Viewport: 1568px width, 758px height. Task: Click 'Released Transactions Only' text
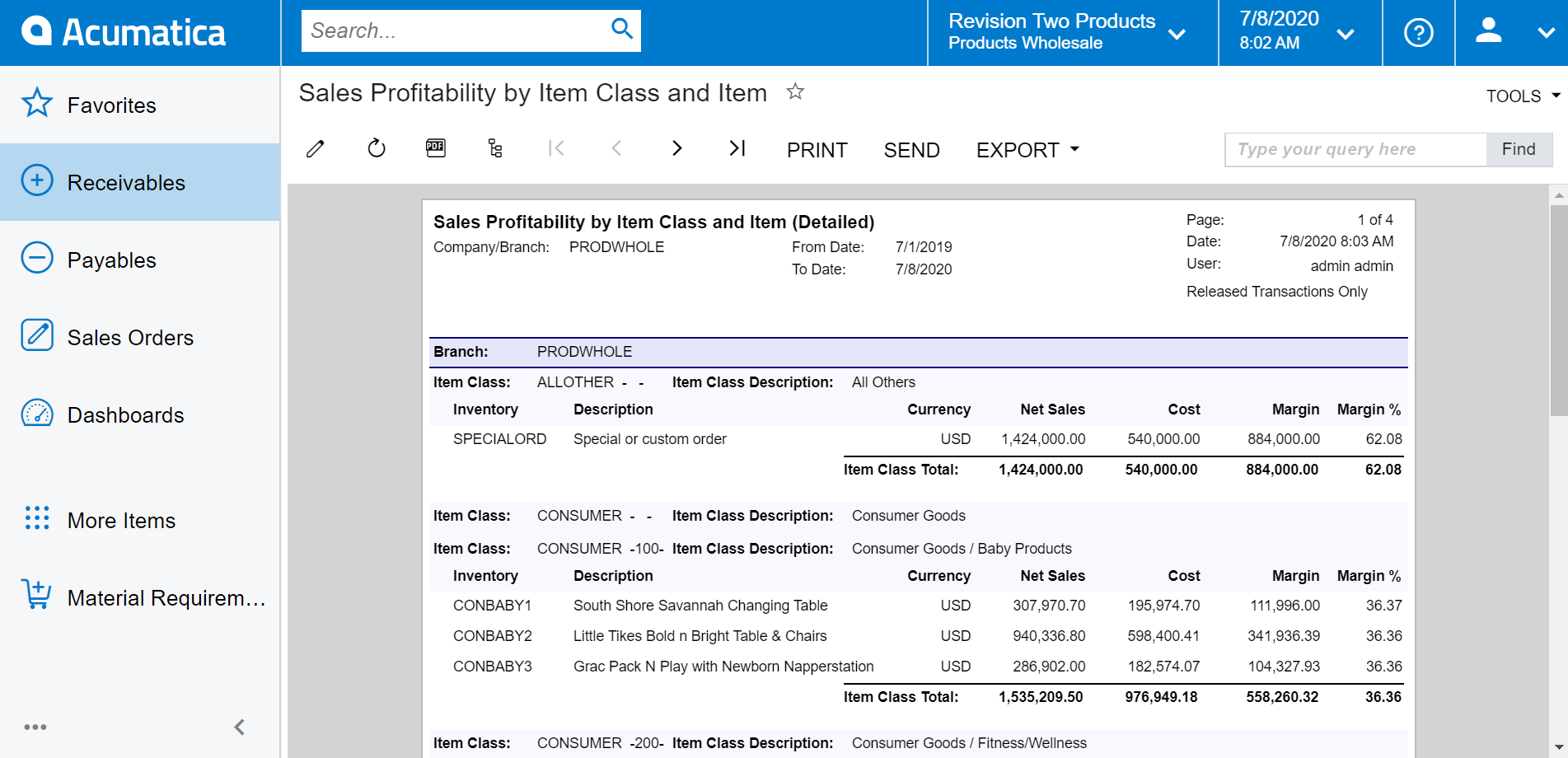(x=1276, y=292)
